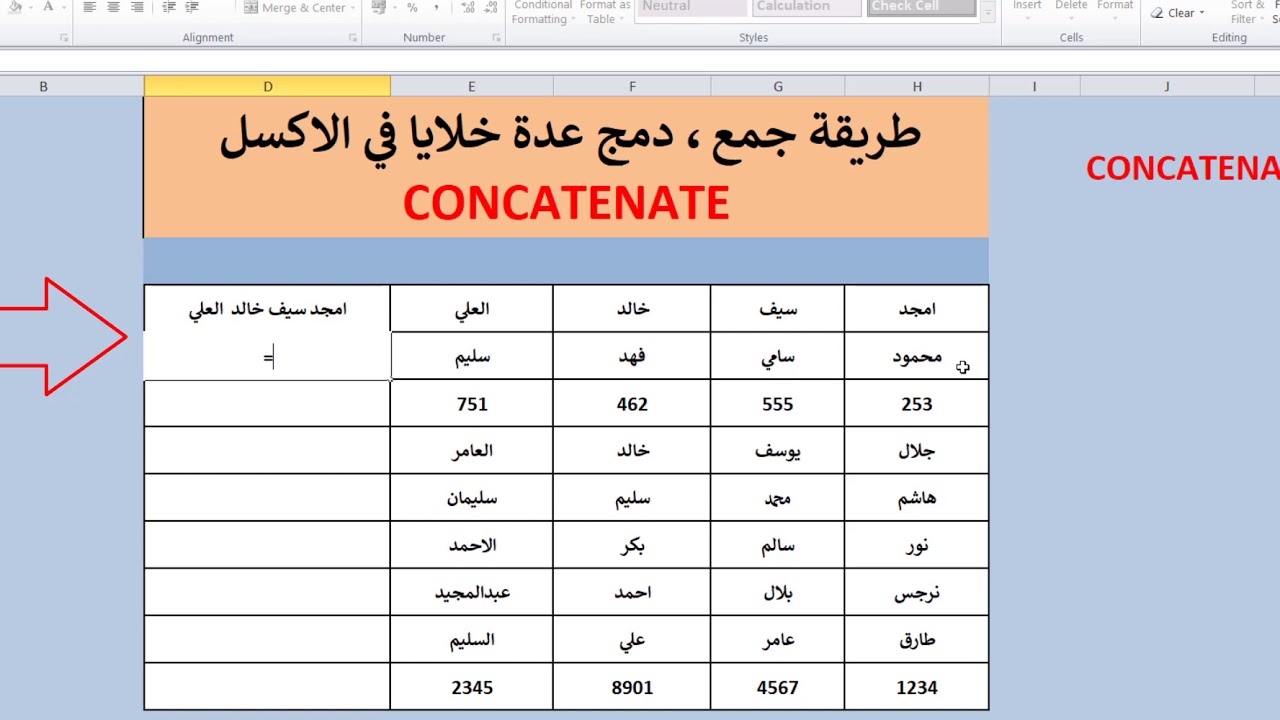Select the cell containing هاشم
Image resolution: width=1280 pixels, height=720 pixels.
tap(917, 498)
